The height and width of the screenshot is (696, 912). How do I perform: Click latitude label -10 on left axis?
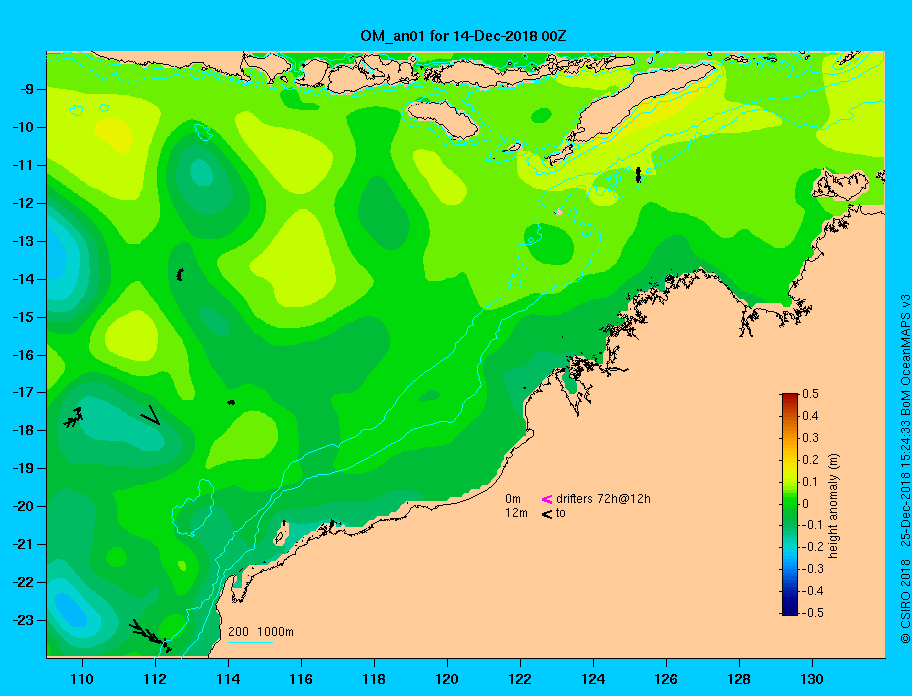(22, 127)
